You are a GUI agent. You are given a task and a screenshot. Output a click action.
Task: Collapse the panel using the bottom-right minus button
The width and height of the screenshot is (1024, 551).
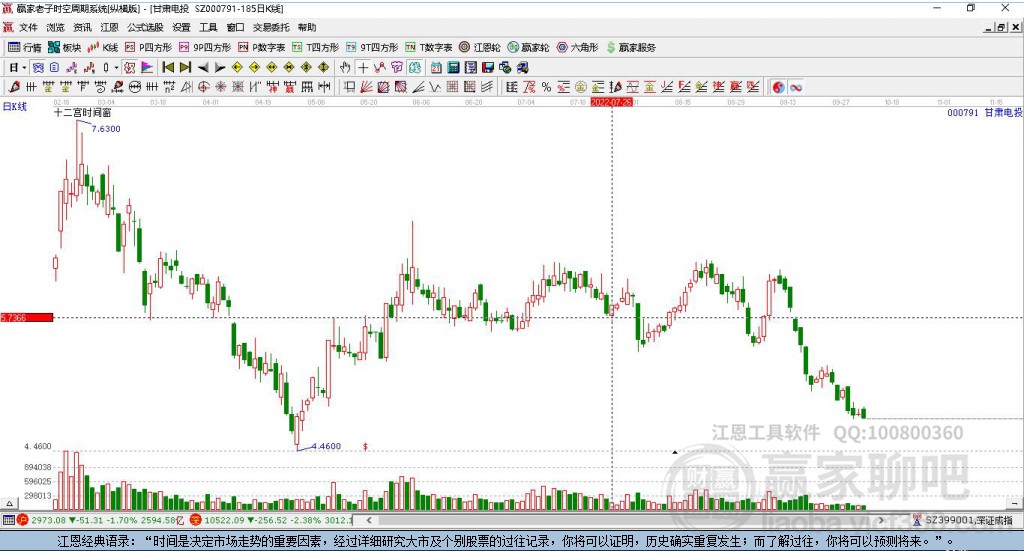point(1014,504)
